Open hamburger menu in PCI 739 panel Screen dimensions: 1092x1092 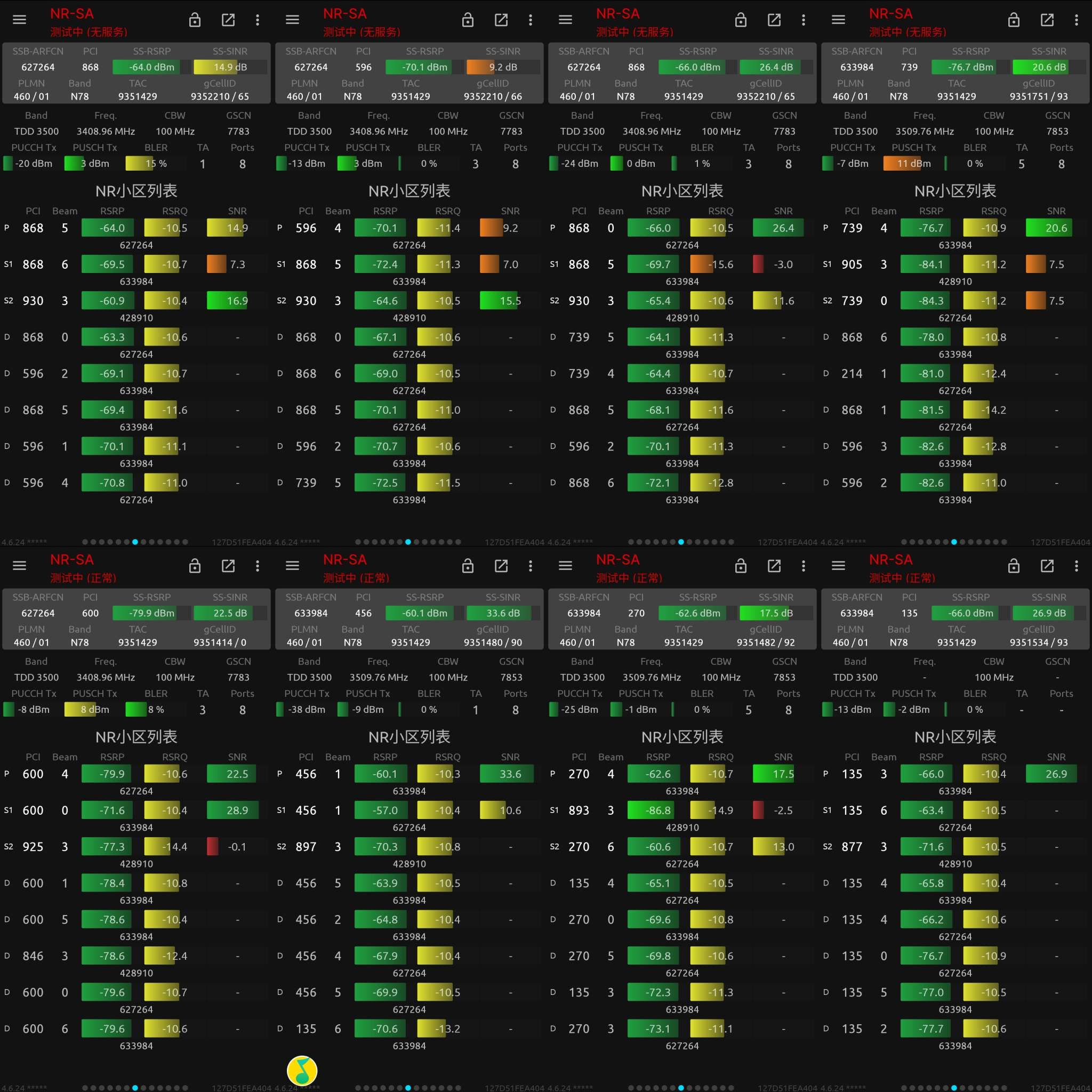[x=838, y=20]
